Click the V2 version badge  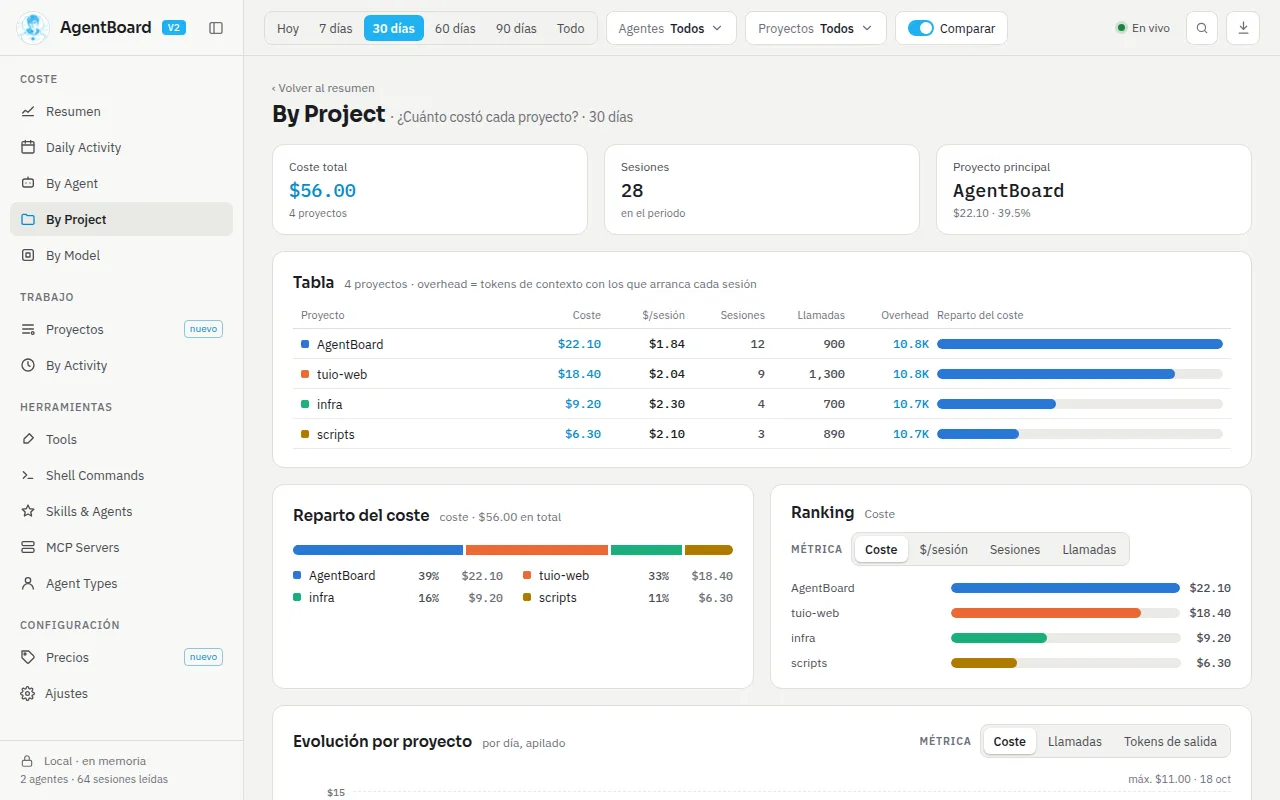coord(174,28)
